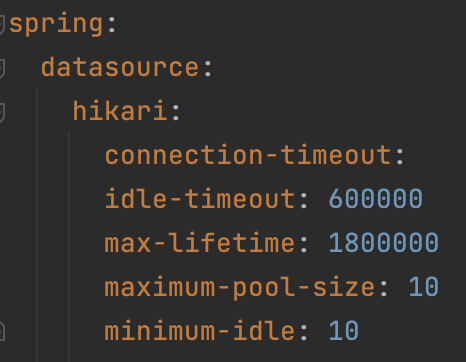466x362 pixels.
Task: Click the 'hikari' key
Action: coord(120,111)
